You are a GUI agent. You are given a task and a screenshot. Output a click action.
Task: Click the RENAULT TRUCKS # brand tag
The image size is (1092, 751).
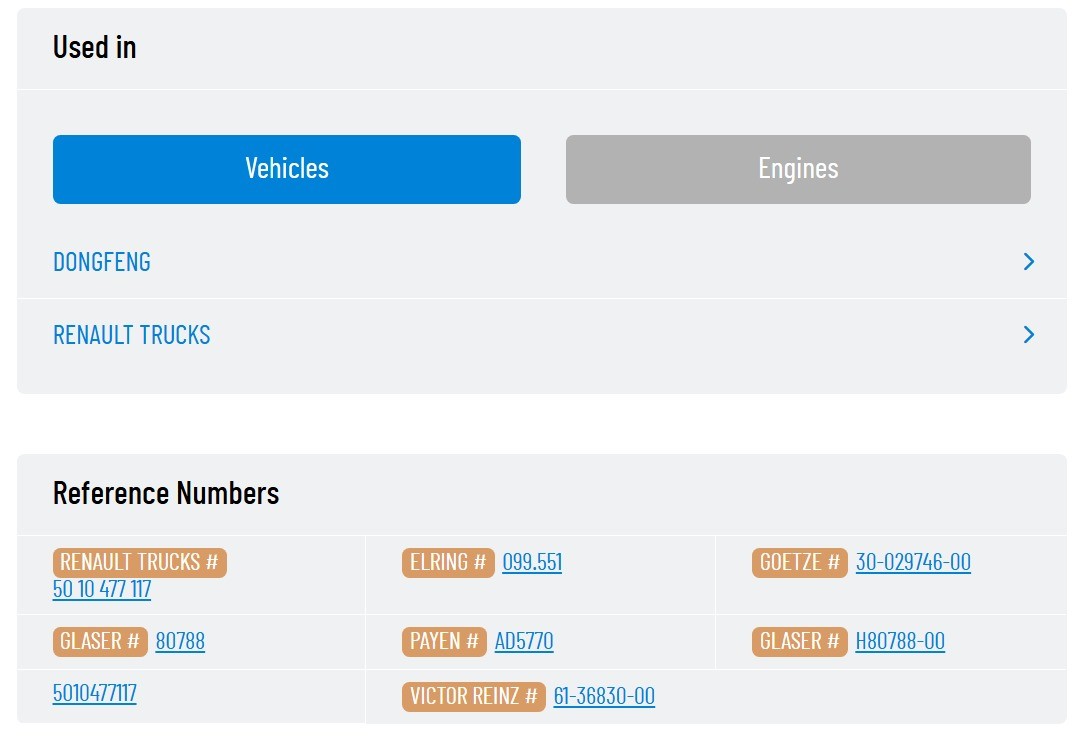139,562
